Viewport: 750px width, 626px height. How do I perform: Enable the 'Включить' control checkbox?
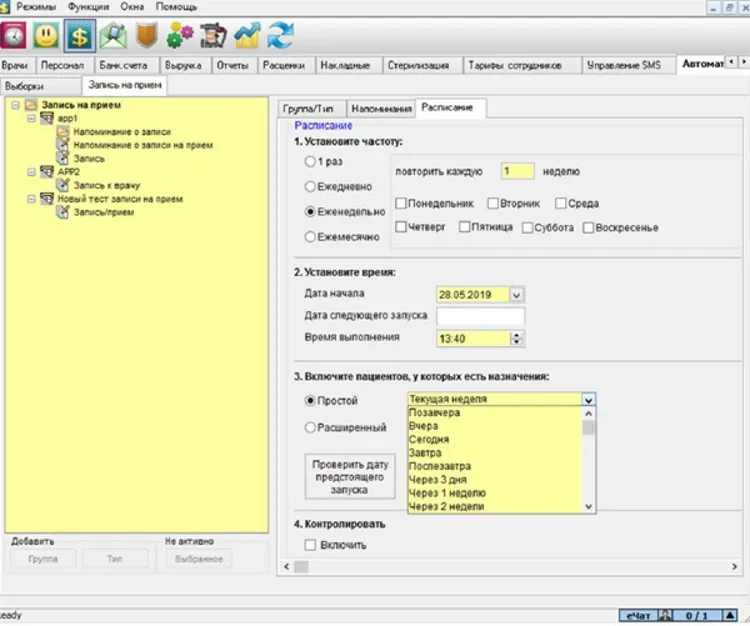coord(310,545)
